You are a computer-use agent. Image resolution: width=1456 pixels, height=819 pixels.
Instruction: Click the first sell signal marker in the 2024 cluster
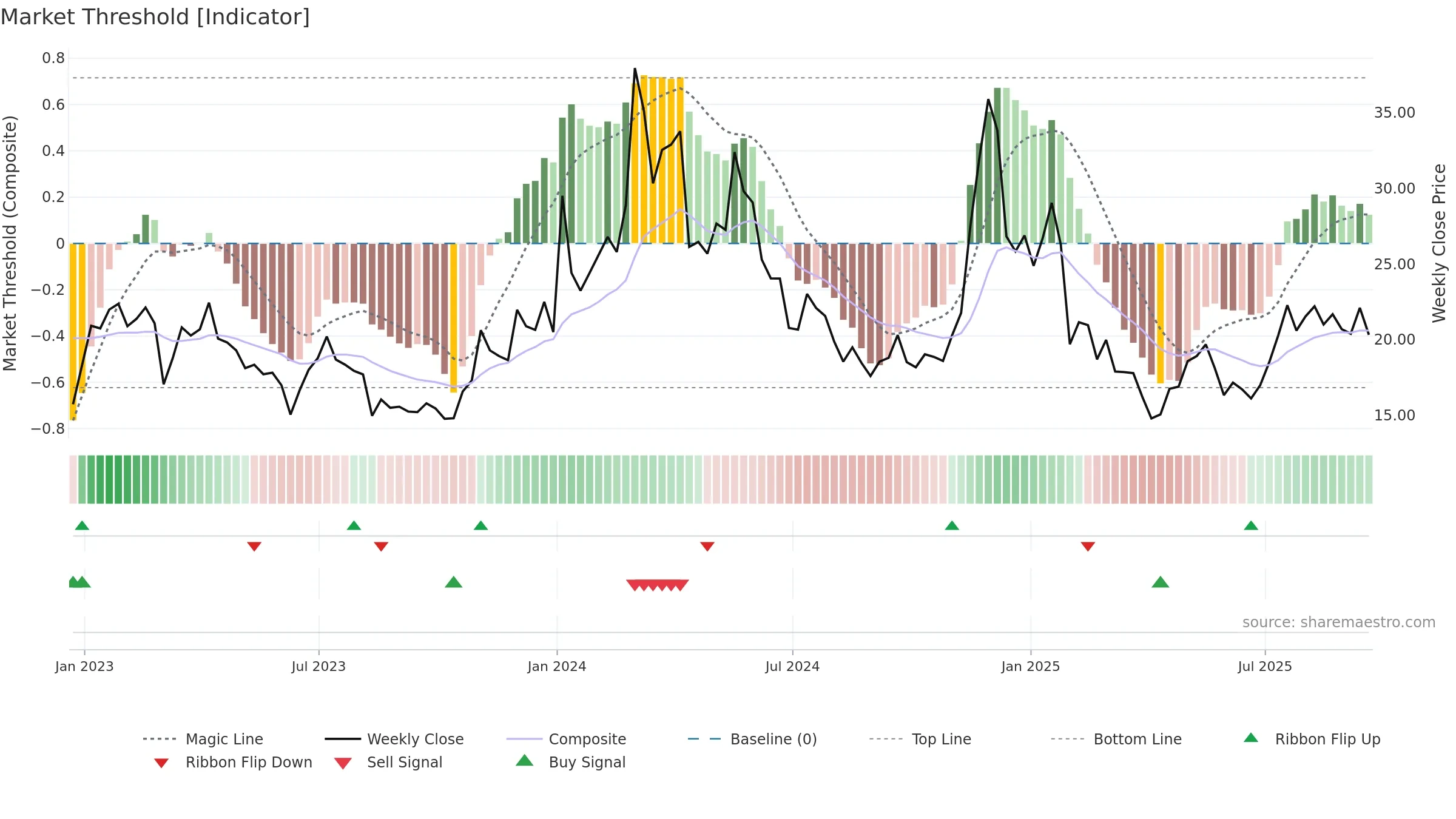(635, 585)
